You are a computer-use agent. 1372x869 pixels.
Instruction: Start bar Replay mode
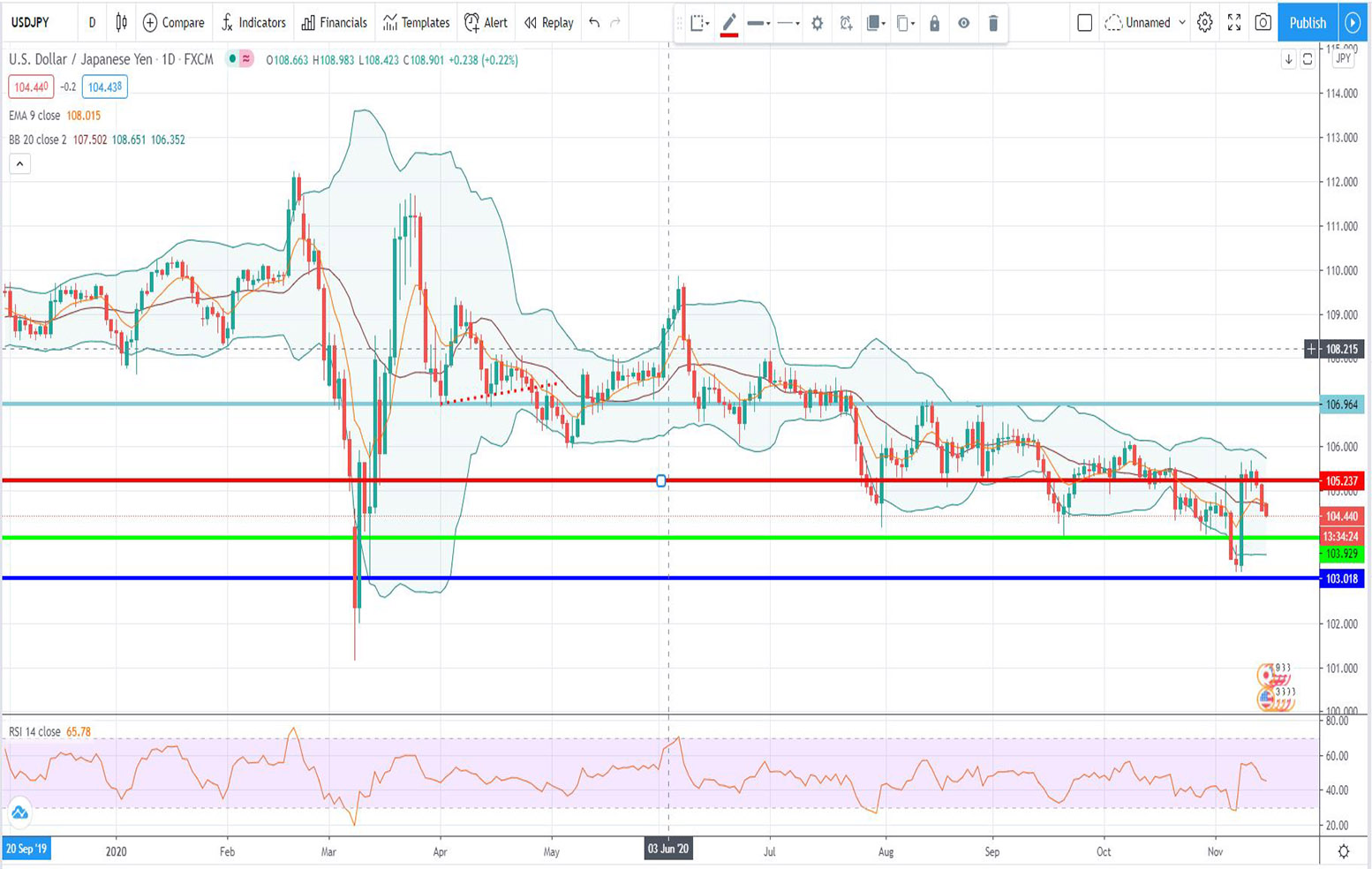point(547,23)
